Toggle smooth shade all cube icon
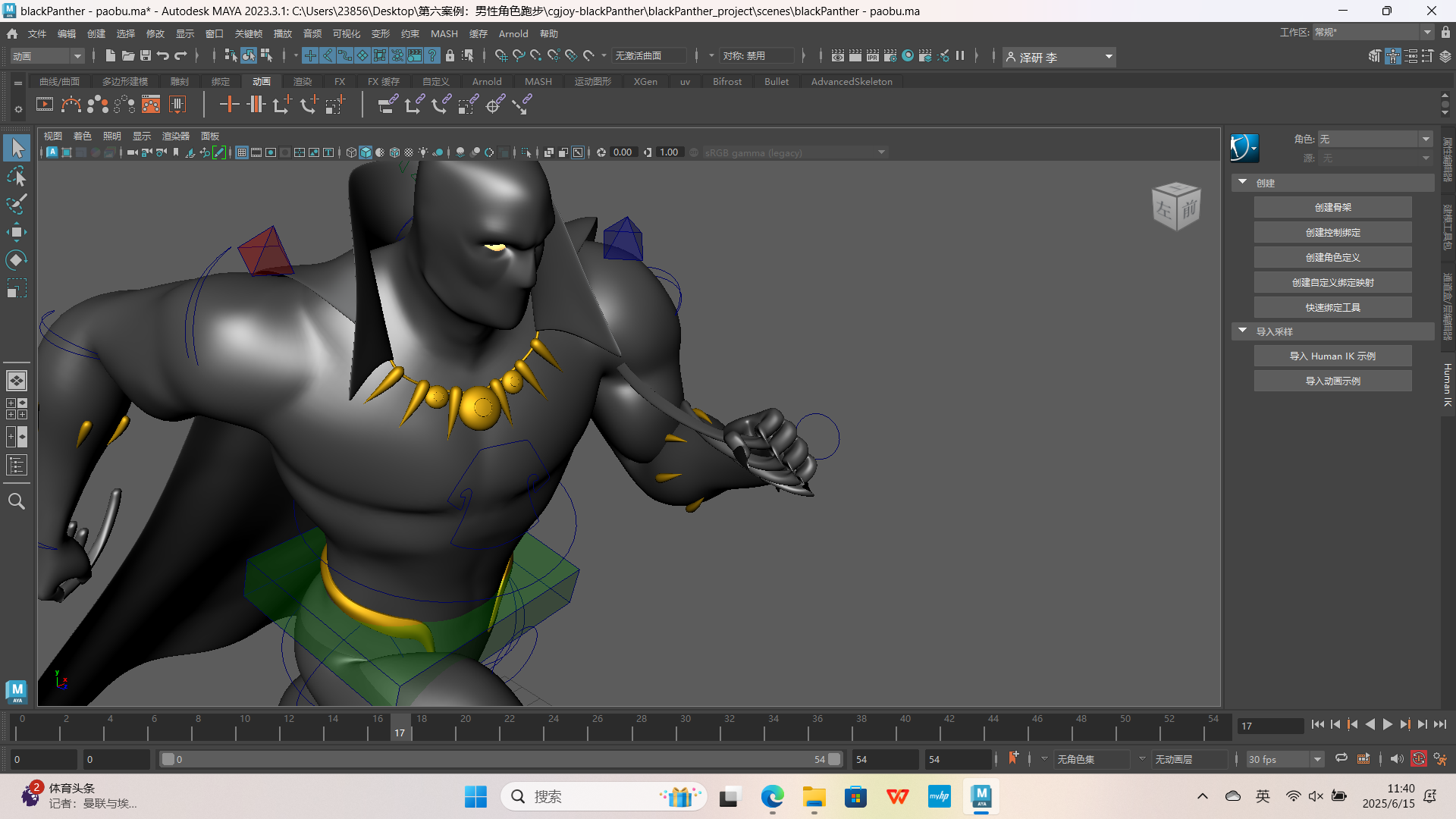The image size is (1456, 819). [x=366, y=152]
